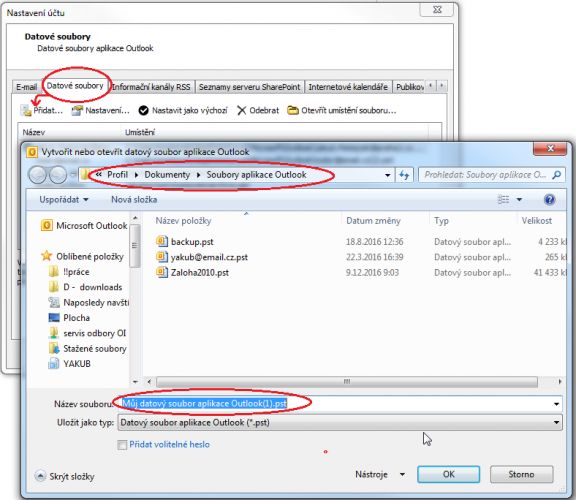Click Dokumenty in the address breadcrumb
Viewport: 576px width, 500px height.
pyautogui.click(x=167, y=175)
